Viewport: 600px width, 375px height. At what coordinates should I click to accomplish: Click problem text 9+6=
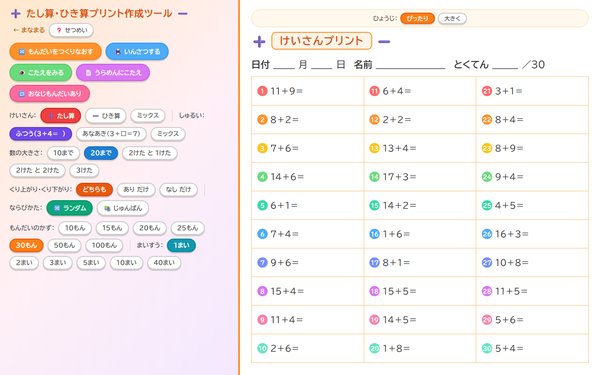pyautogui.click(x=284, y=262)
